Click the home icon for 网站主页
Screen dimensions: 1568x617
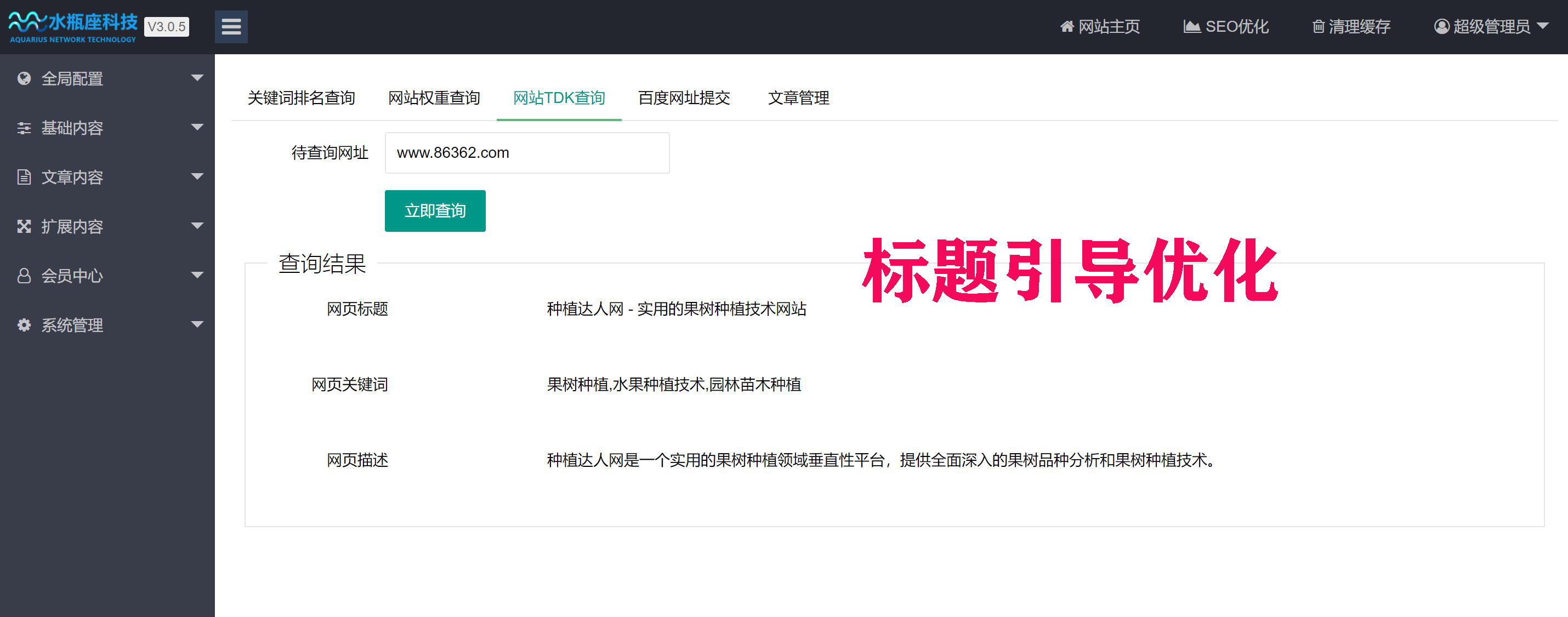(x=1066, y=27)
